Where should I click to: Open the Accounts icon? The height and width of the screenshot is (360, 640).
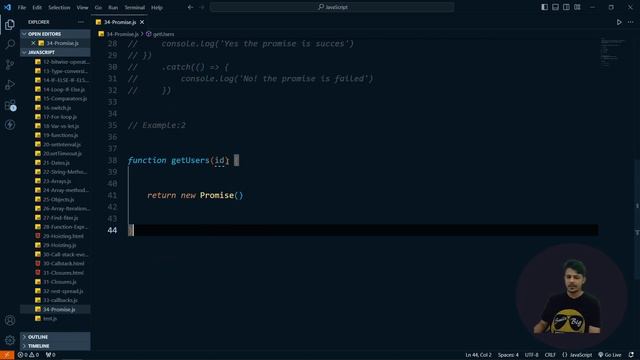pyautogui.click(x=10, y=320)
